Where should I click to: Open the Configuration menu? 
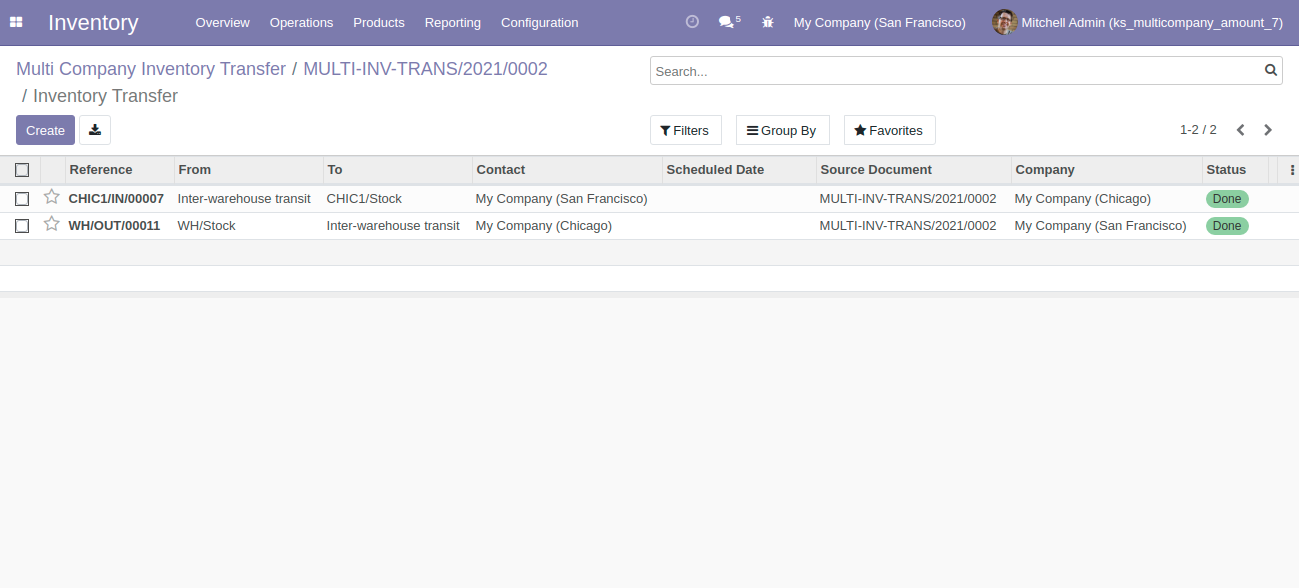click(539, 22)
